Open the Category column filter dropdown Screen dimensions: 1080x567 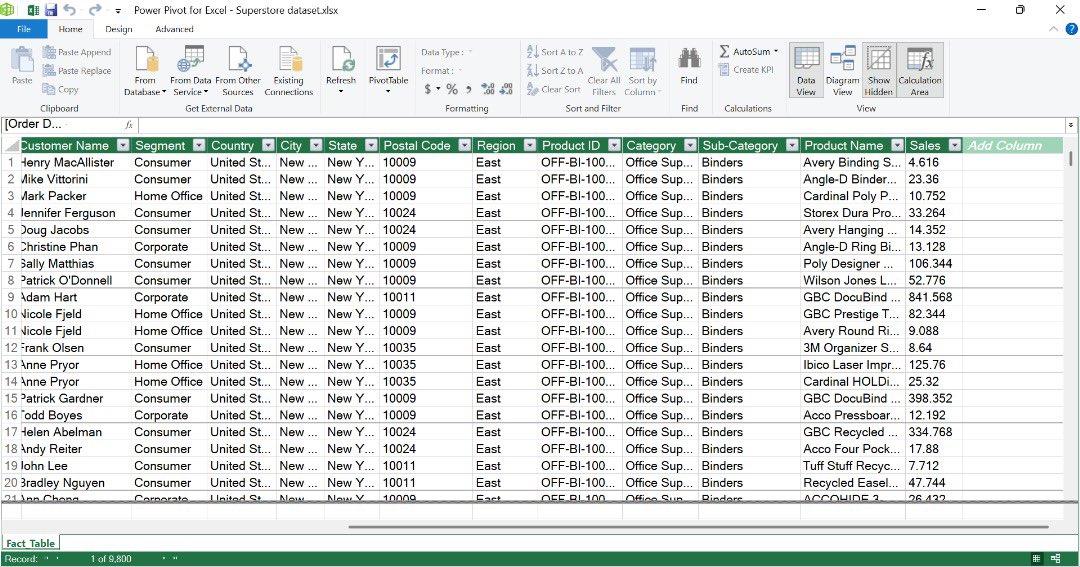pyautogui.click(x=690, y=145)
